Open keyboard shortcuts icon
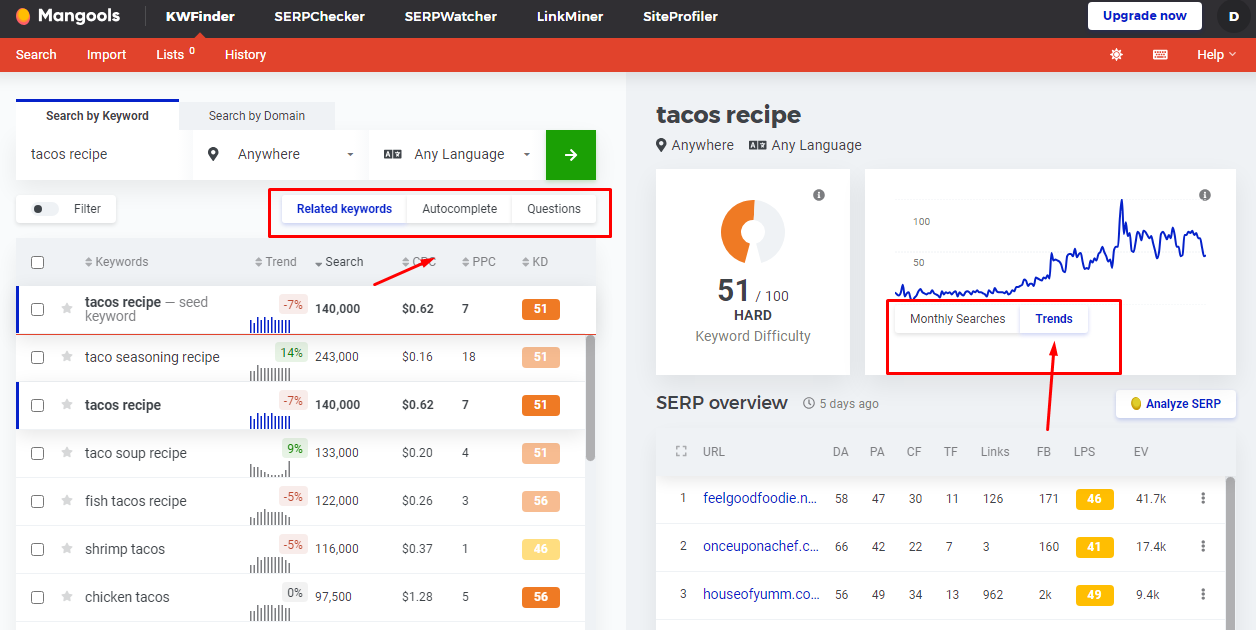1256x630 pixels. tap(1160, 55)
